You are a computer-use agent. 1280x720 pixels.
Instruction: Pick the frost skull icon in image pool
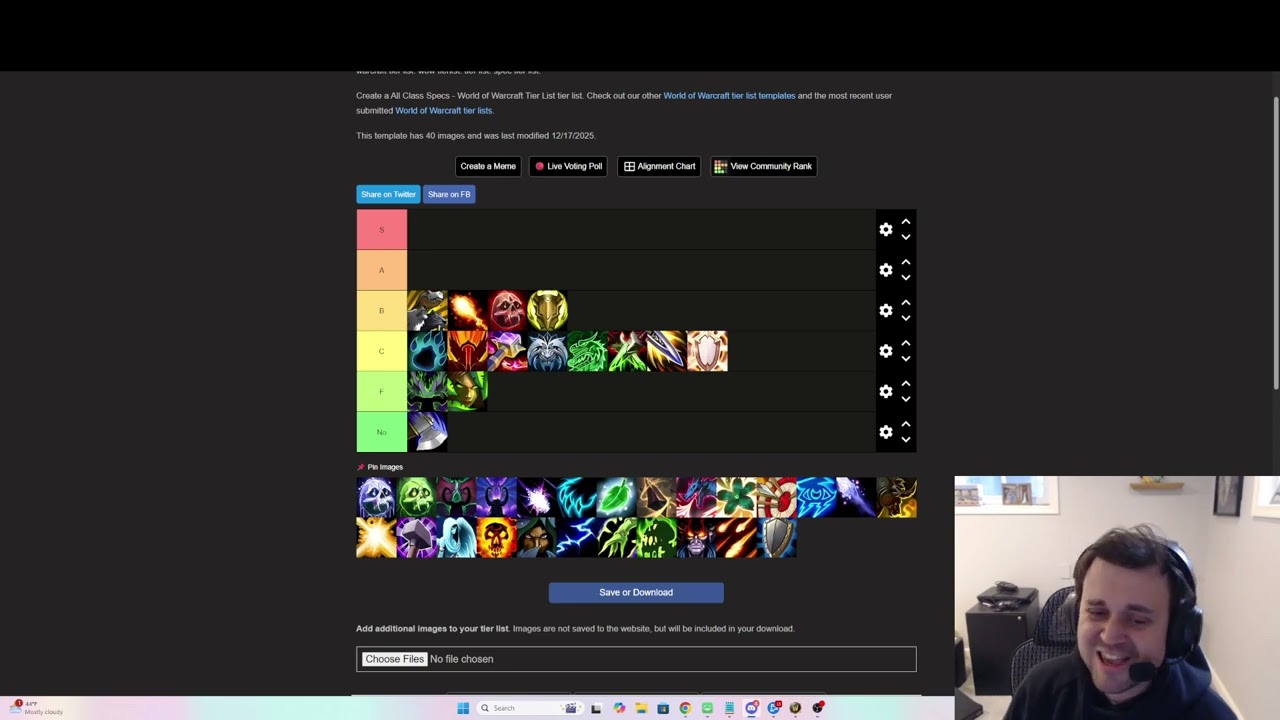(376, 497)
